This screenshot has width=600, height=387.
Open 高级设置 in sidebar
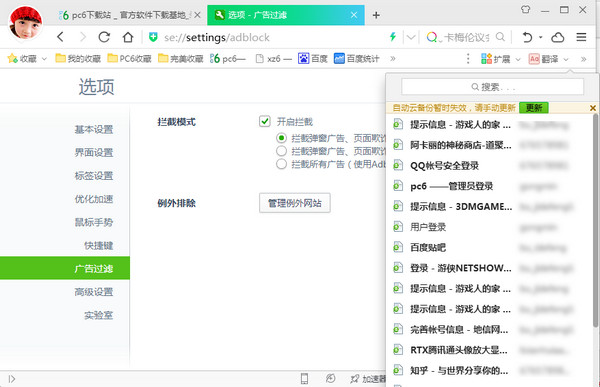point(94,292)
